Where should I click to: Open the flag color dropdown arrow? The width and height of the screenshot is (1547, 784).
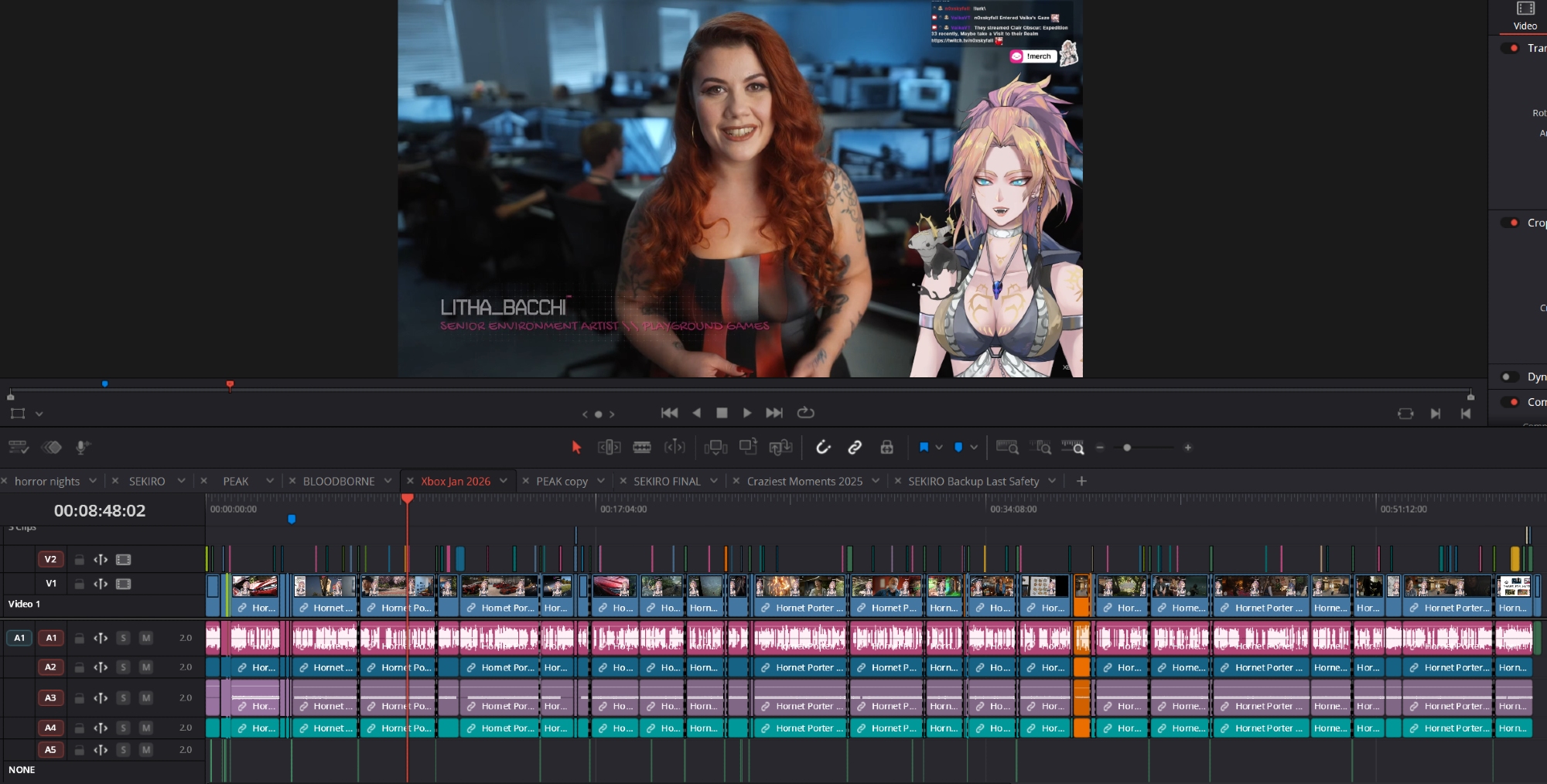point(939,447)
